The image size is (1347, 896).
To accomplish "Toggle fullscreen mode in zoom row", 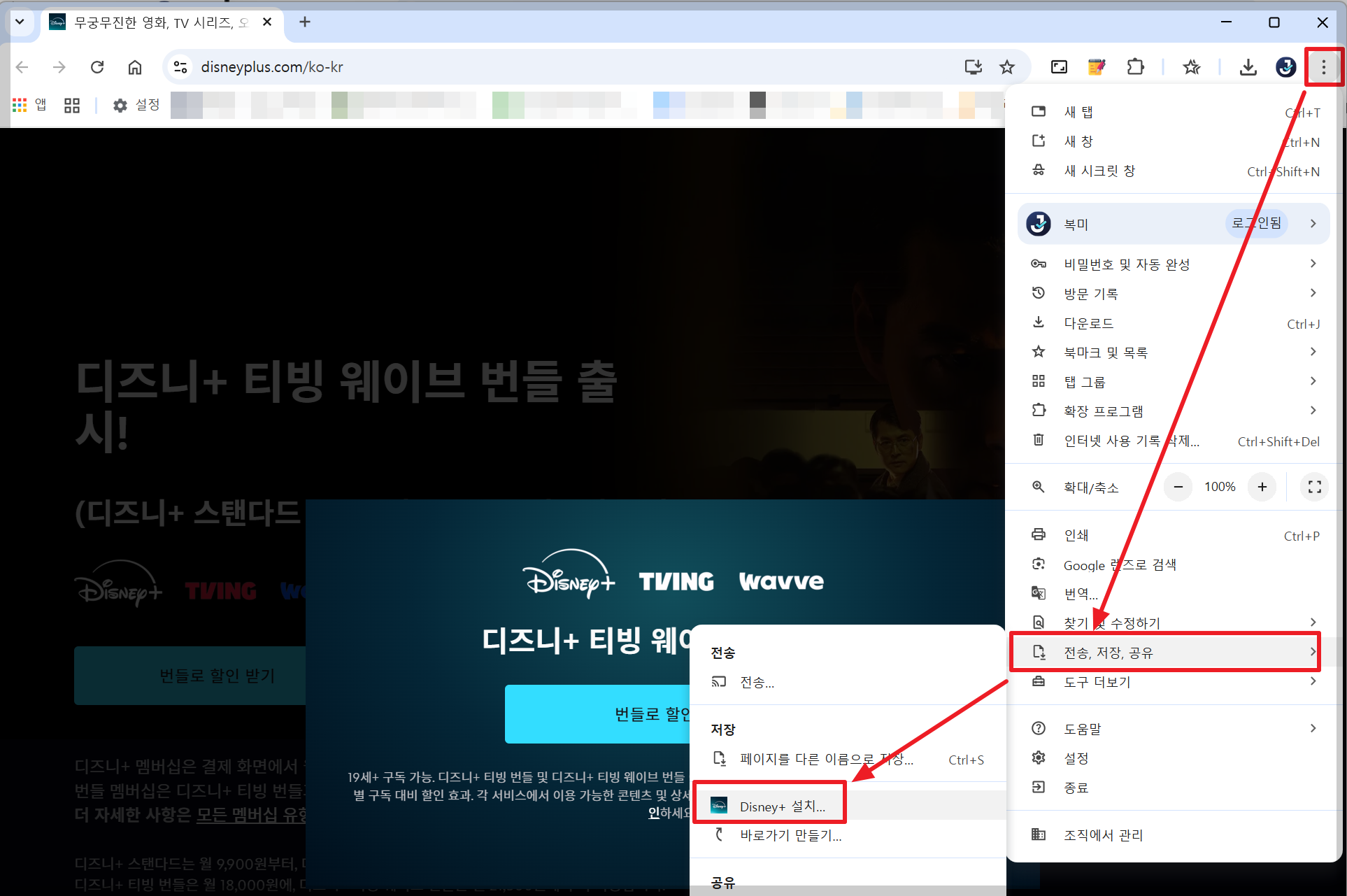I will pyautogui.click(x=1314, y=487).
